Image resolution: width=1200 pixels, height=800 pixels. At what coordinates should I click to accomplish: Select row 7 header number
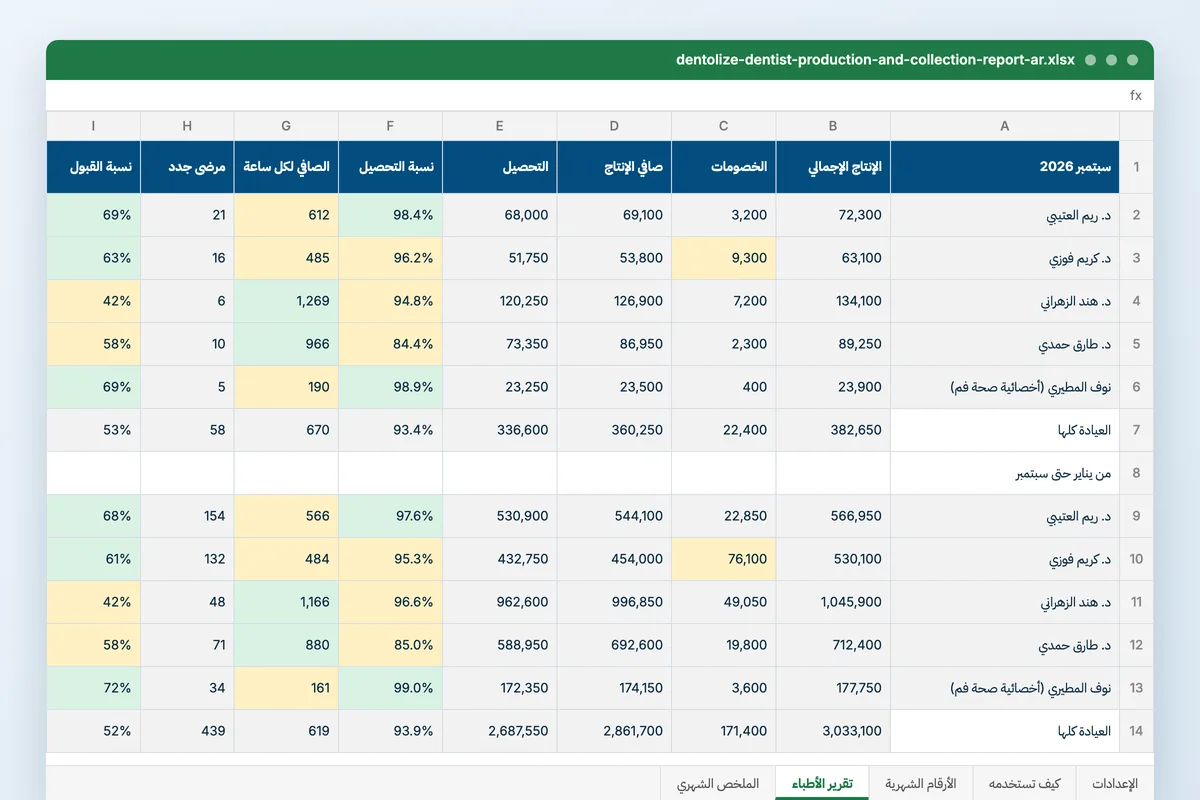[x=1136, y=430]
